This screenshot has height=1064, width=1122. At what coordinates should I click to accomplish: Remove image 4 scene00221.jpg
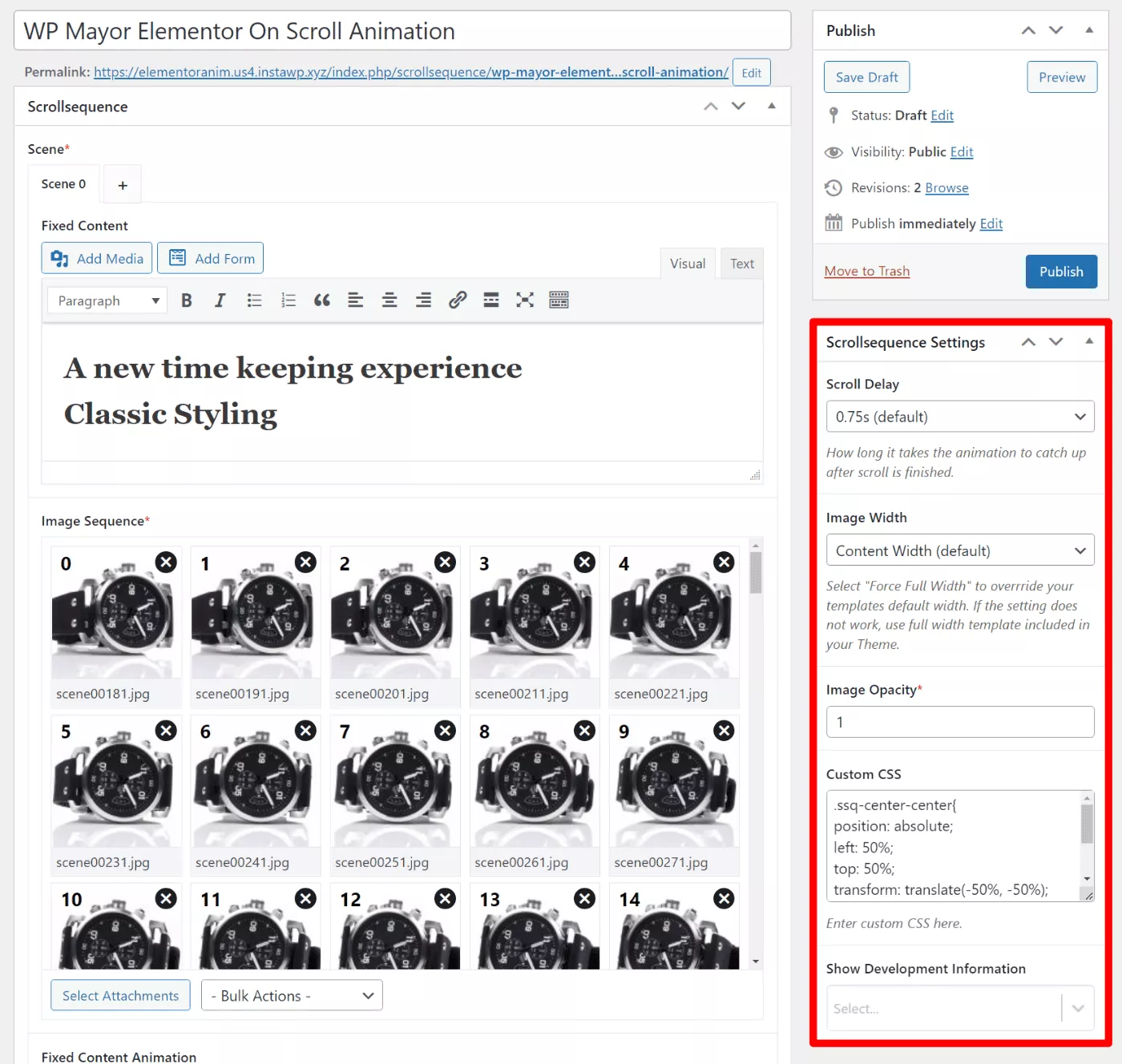pos(724,562)
